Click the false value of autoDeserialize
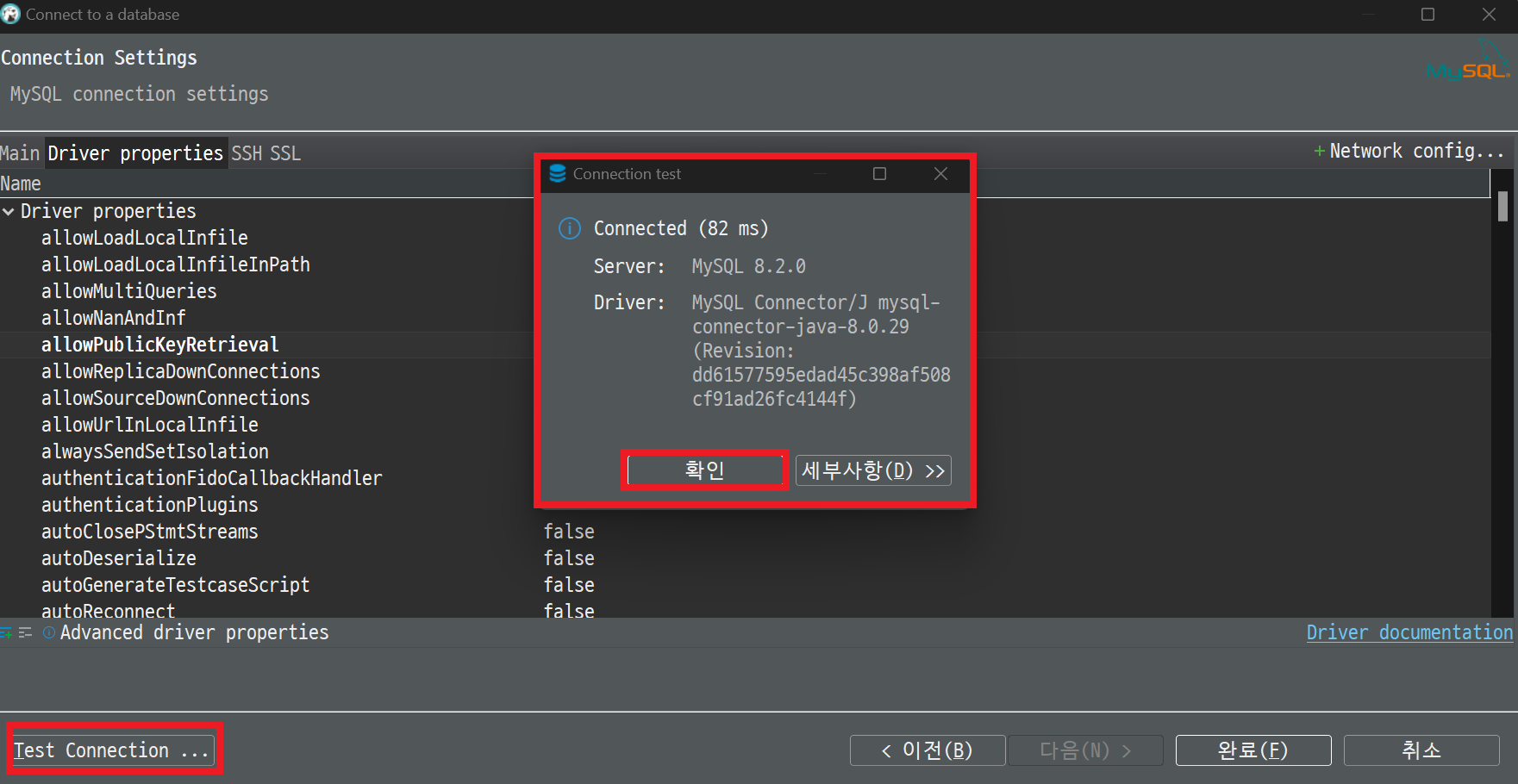Image resolution: width=1518 pixels, height=784 pixels. 569,558
